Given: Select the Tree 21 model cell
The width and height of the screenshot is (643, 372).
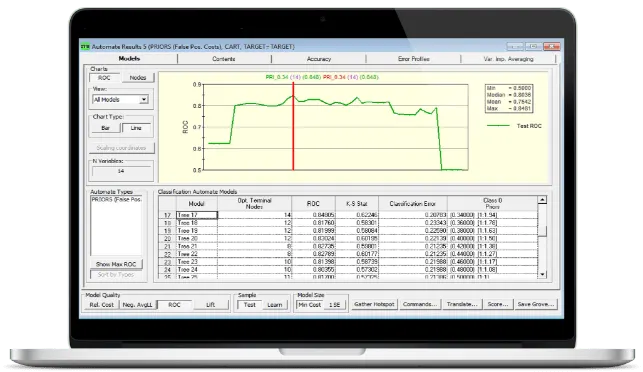Looking at the screenshot, I should pos(197,246).
